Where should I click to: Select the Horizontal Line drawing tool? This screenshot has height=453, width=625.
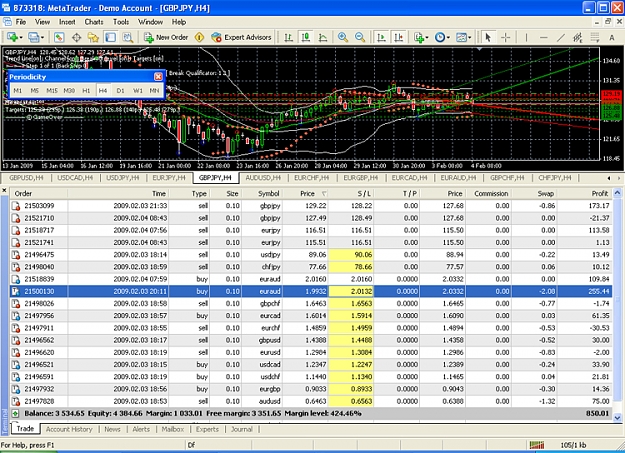coord(544,37)
